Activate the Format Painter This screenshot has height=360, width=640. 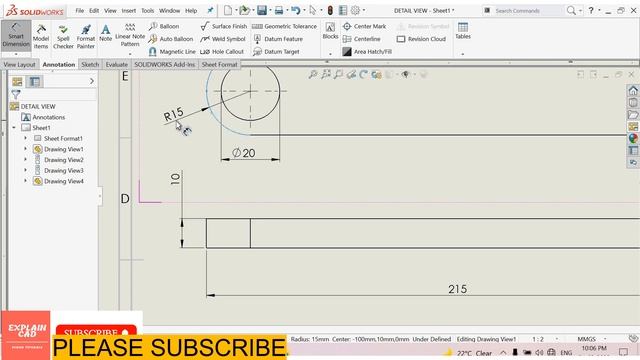86,36
